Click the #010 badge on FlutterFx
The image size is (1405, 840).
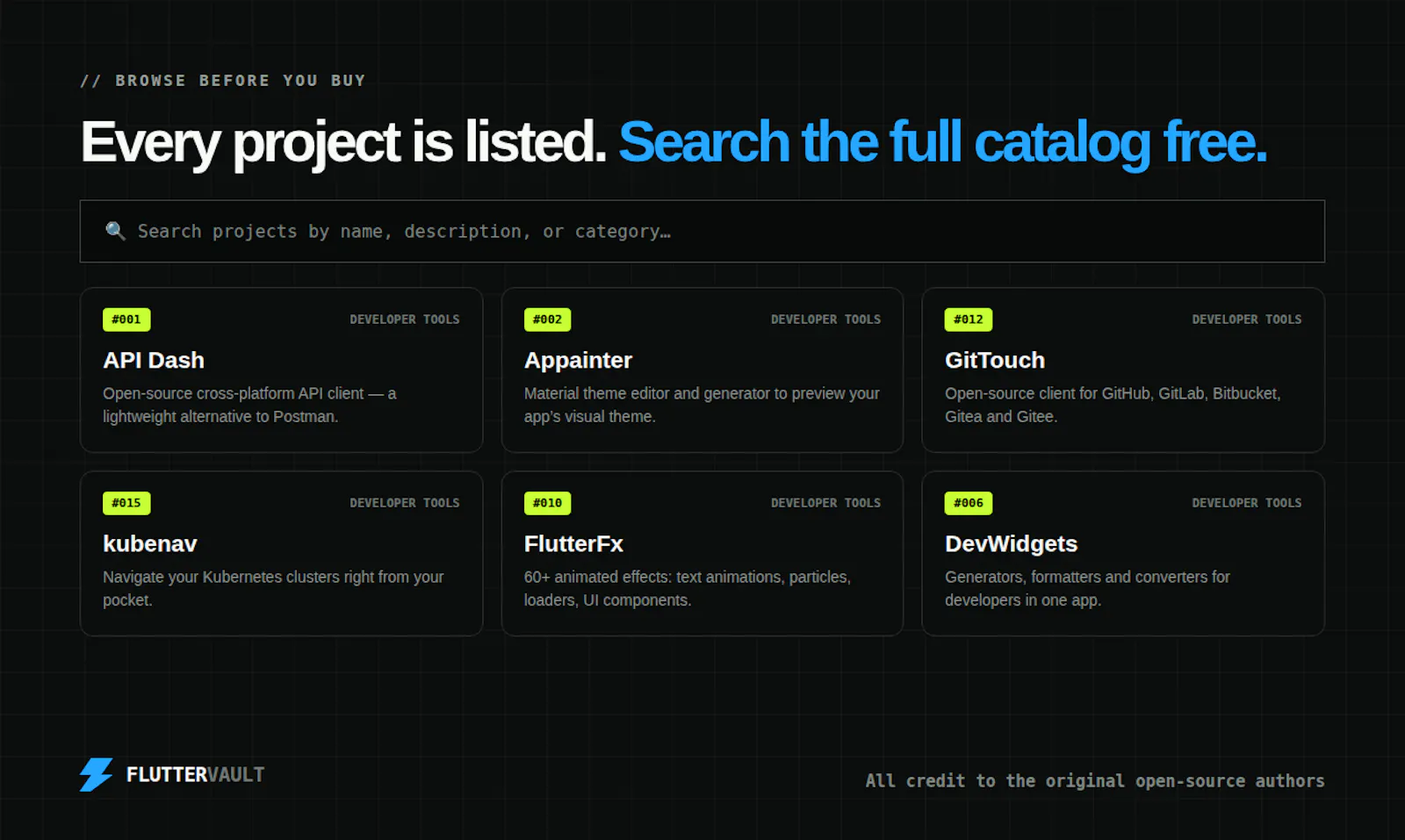(x=547, y=503)
